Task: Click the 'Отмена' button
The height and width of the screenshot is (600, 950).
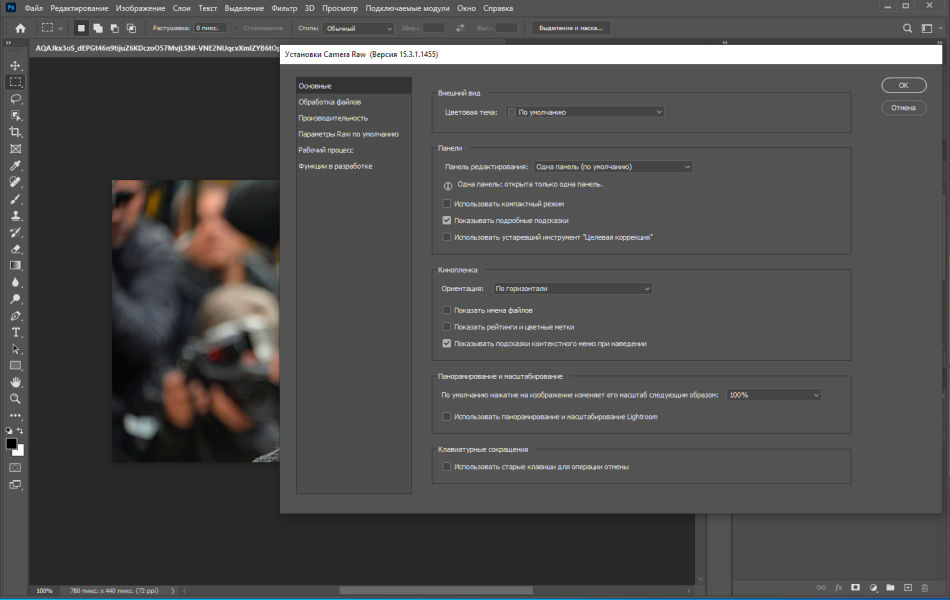Action: (x=903, y=108)
